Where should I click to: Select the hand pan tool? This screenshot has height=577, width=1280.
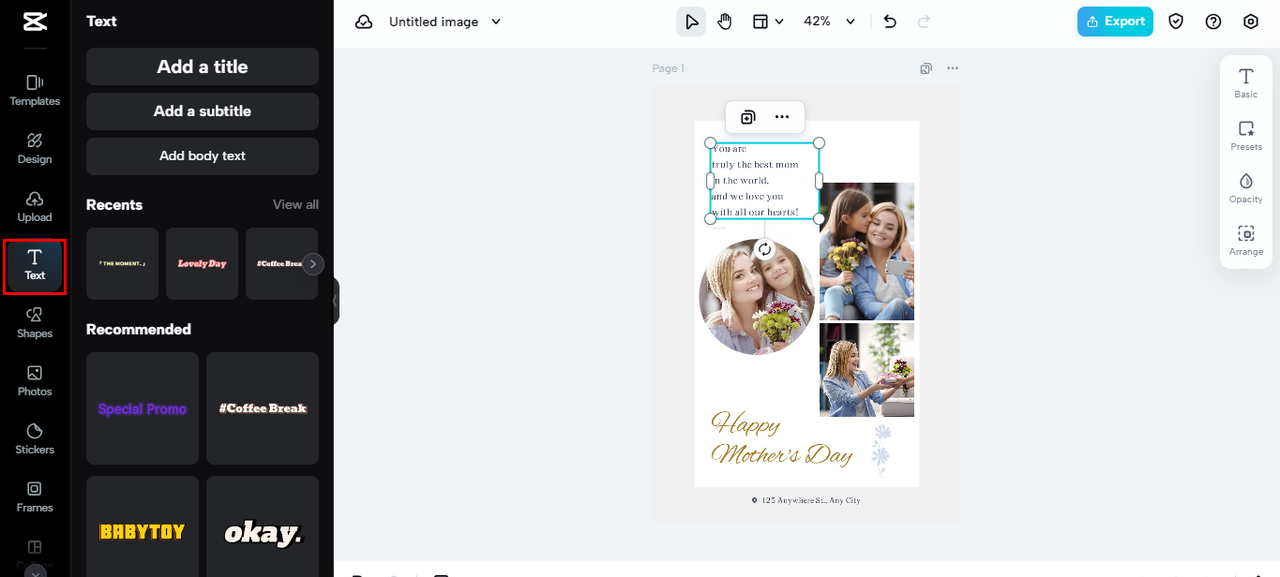coord(725,22)
